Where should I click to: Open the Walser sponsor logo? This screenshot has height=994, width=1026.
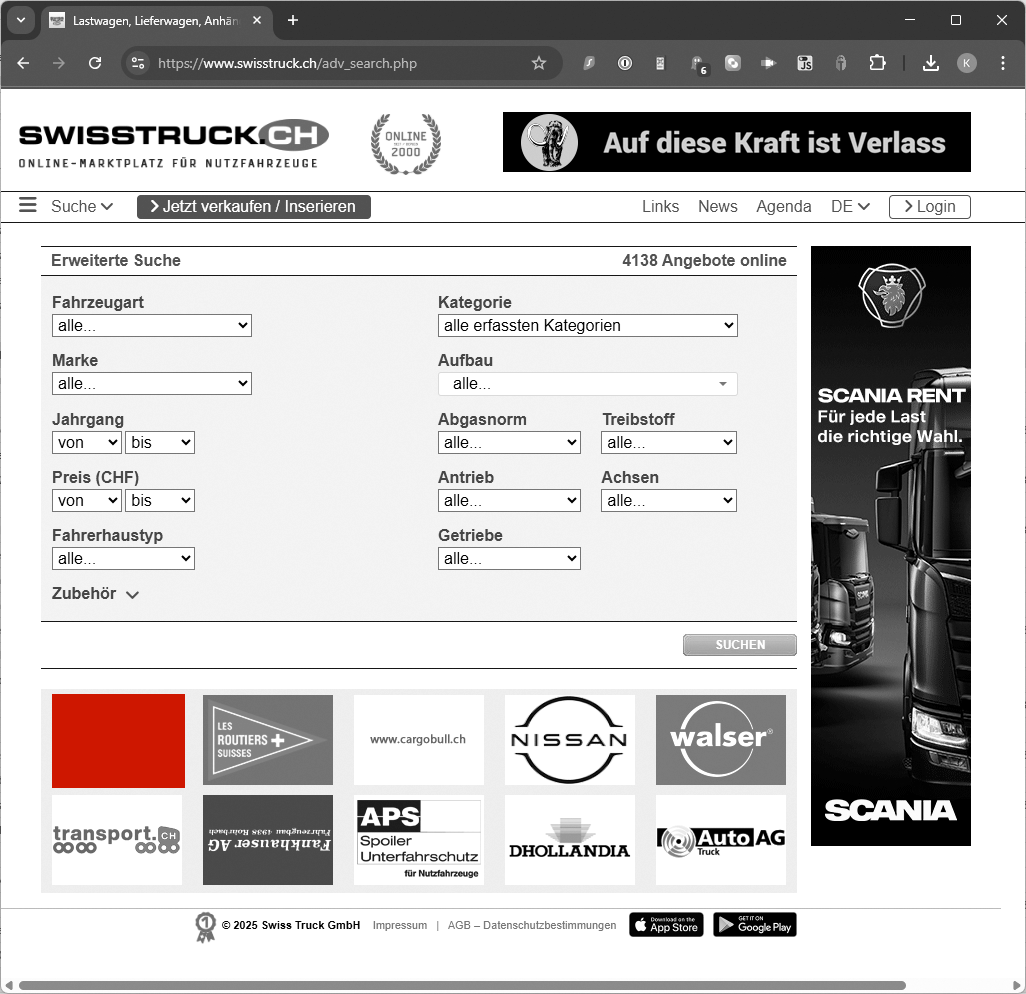720,739
